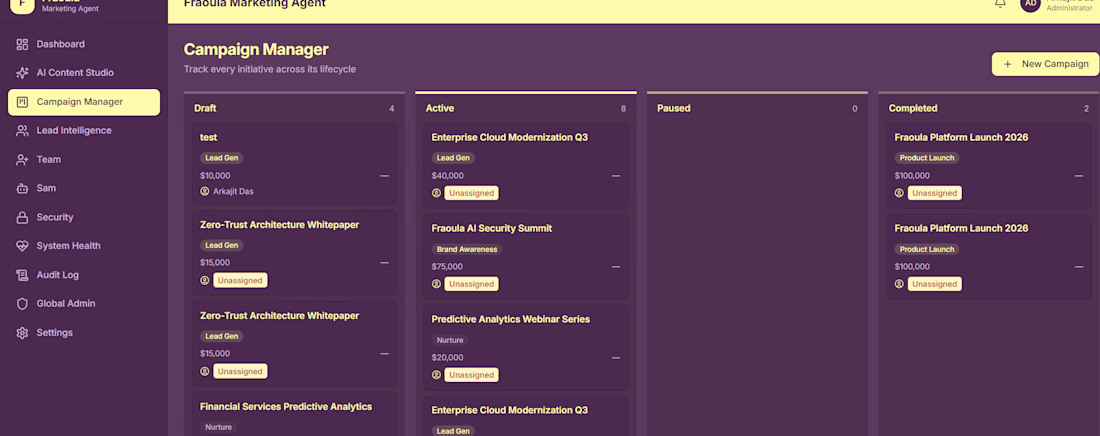
Task: Click the Lead Gen tag on test card
Action: click(x=222, y=158)
